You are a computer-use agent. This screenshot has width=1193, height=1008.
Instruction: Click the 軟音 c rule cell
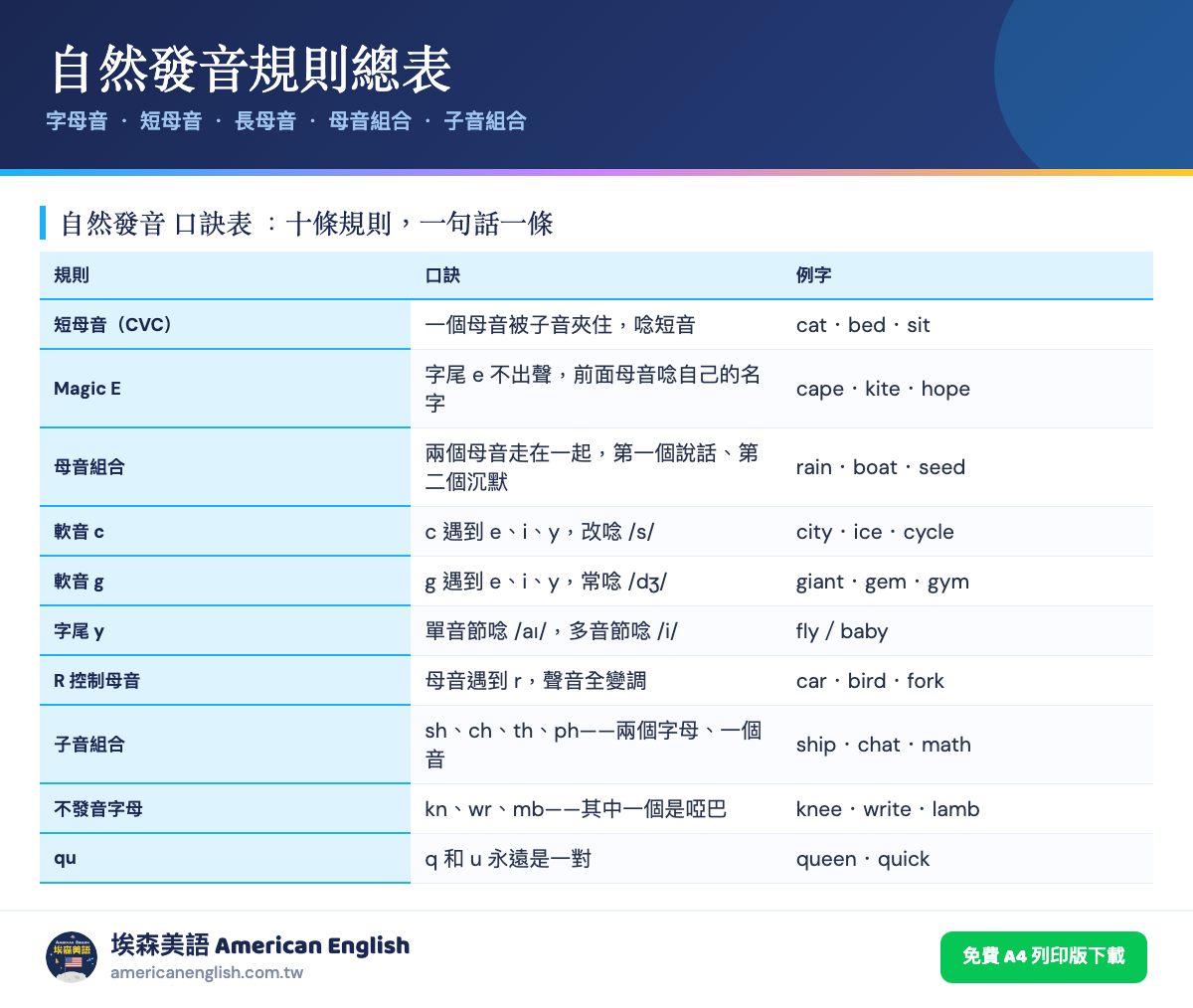tap(225, 532)
